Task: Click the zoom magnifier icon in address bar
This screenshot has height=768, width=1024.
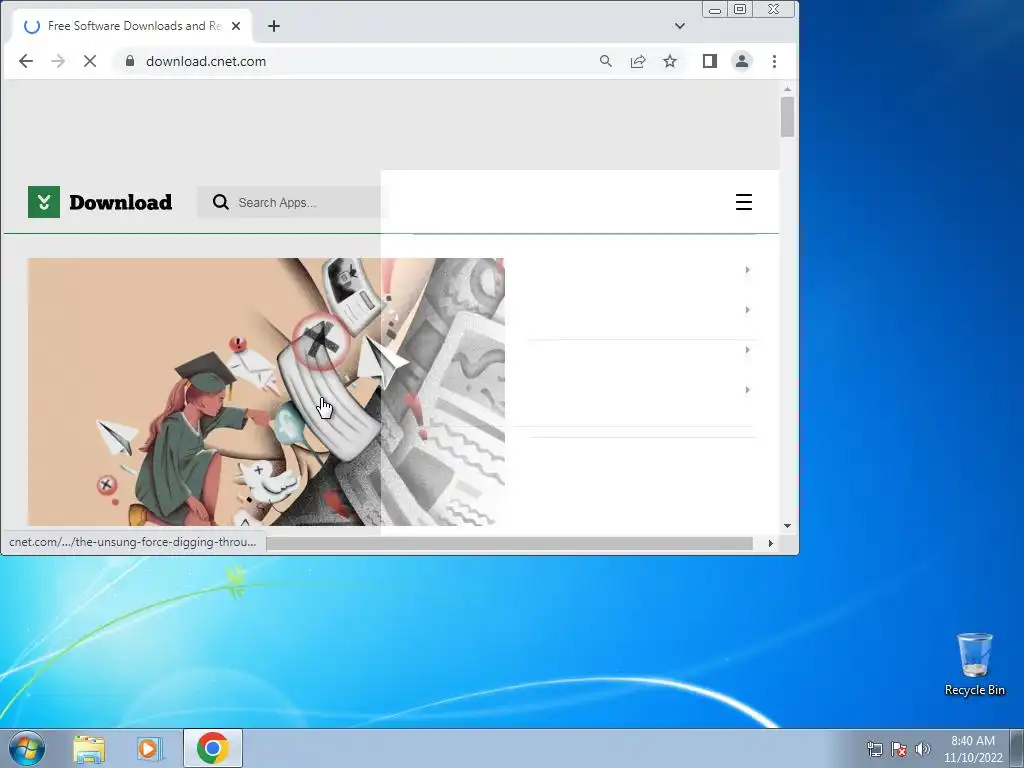Action: tap(605, 61)
